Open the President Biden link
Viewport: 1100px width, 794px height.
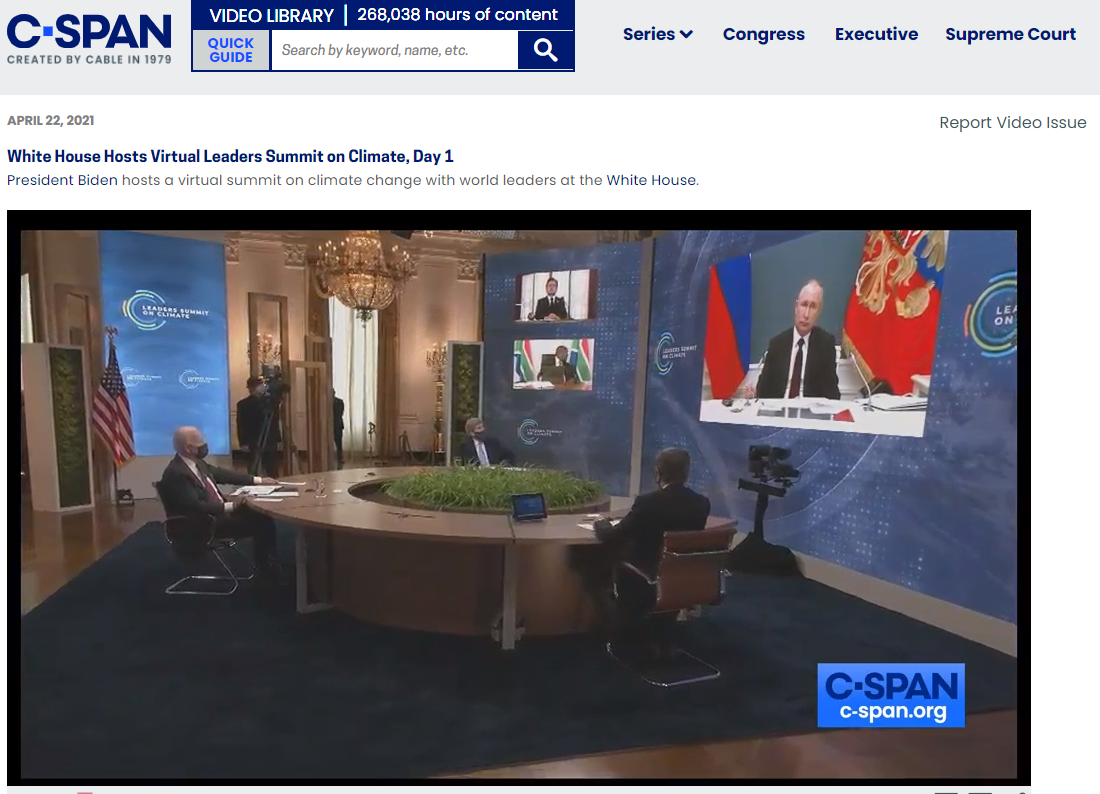click(x=62, y=180)
